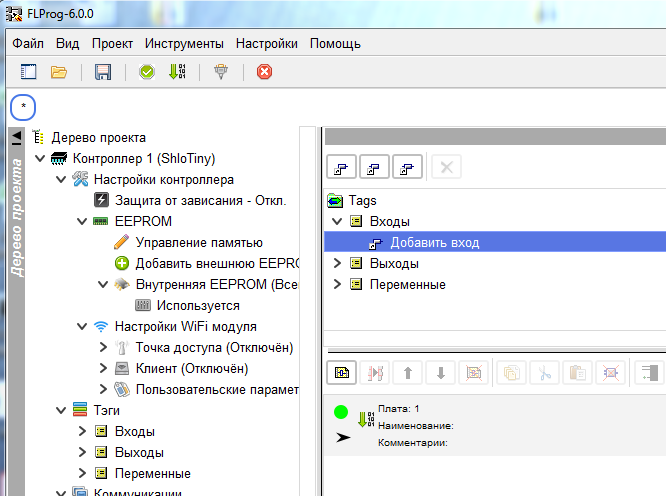Viewport: 666px width, 496px height.
Task: Expand the Переменные node in Tags panel
Action: 337,284
